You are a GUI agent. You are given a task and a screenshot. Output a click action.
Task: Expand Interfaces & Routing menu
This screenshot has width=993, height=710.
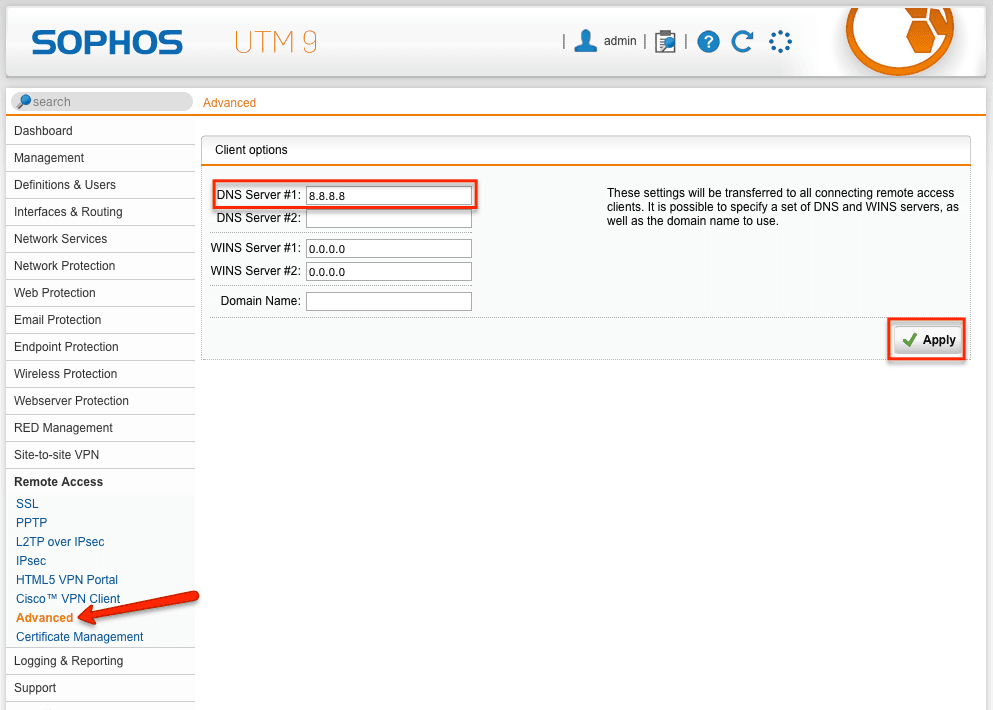pyautogui.click(x=100, y=212)
